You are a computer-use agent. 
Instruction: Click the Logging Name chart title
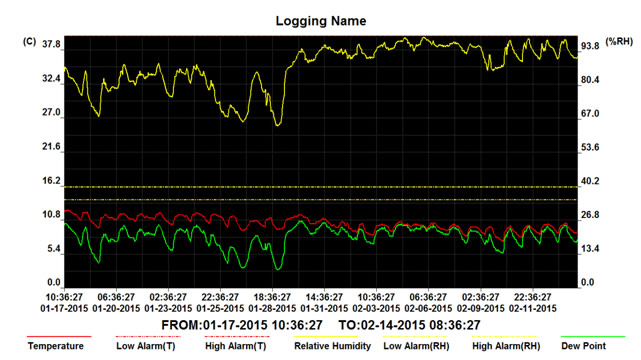coord(321,21)
